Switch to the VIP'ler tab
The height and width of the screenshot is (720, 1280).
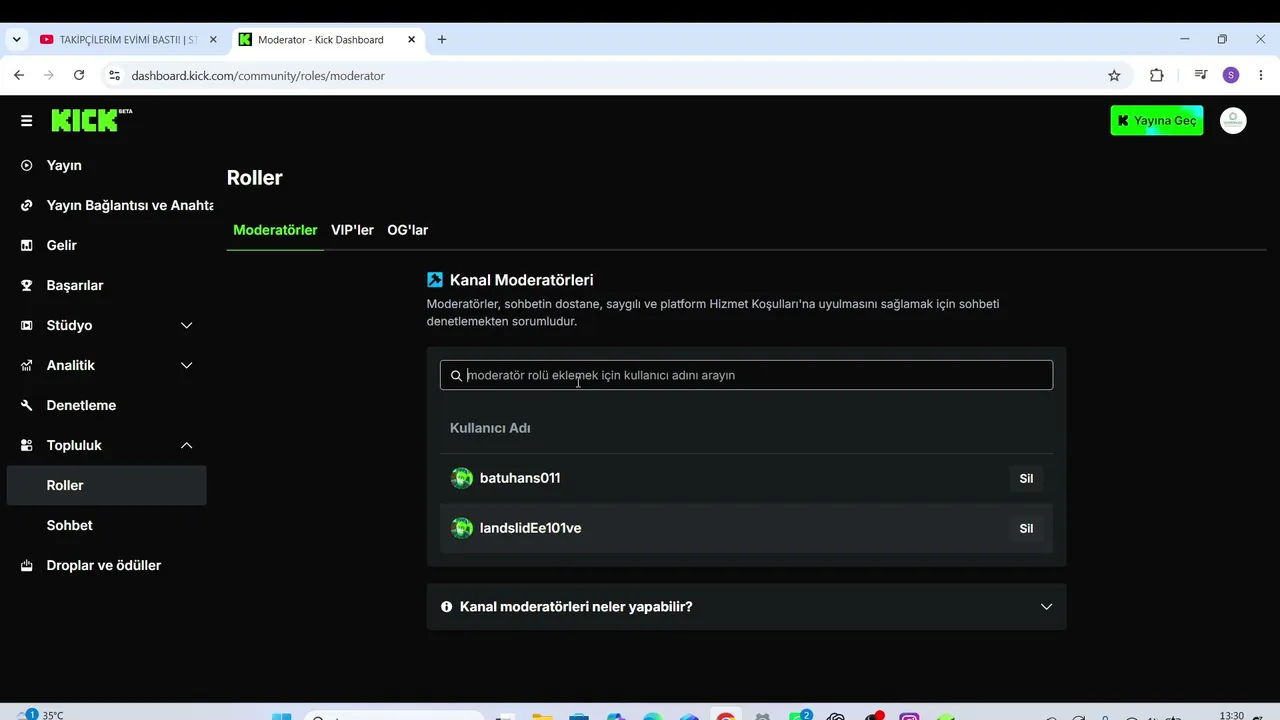coord(352,230)
